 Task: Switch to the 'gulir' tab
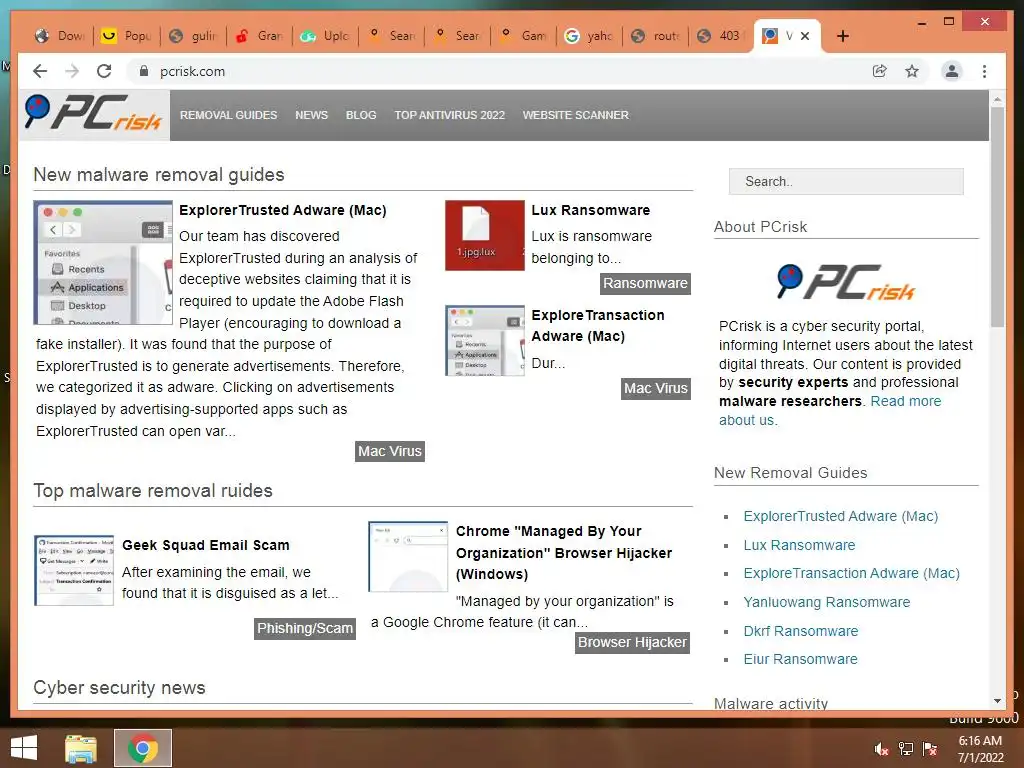(193, 36)
